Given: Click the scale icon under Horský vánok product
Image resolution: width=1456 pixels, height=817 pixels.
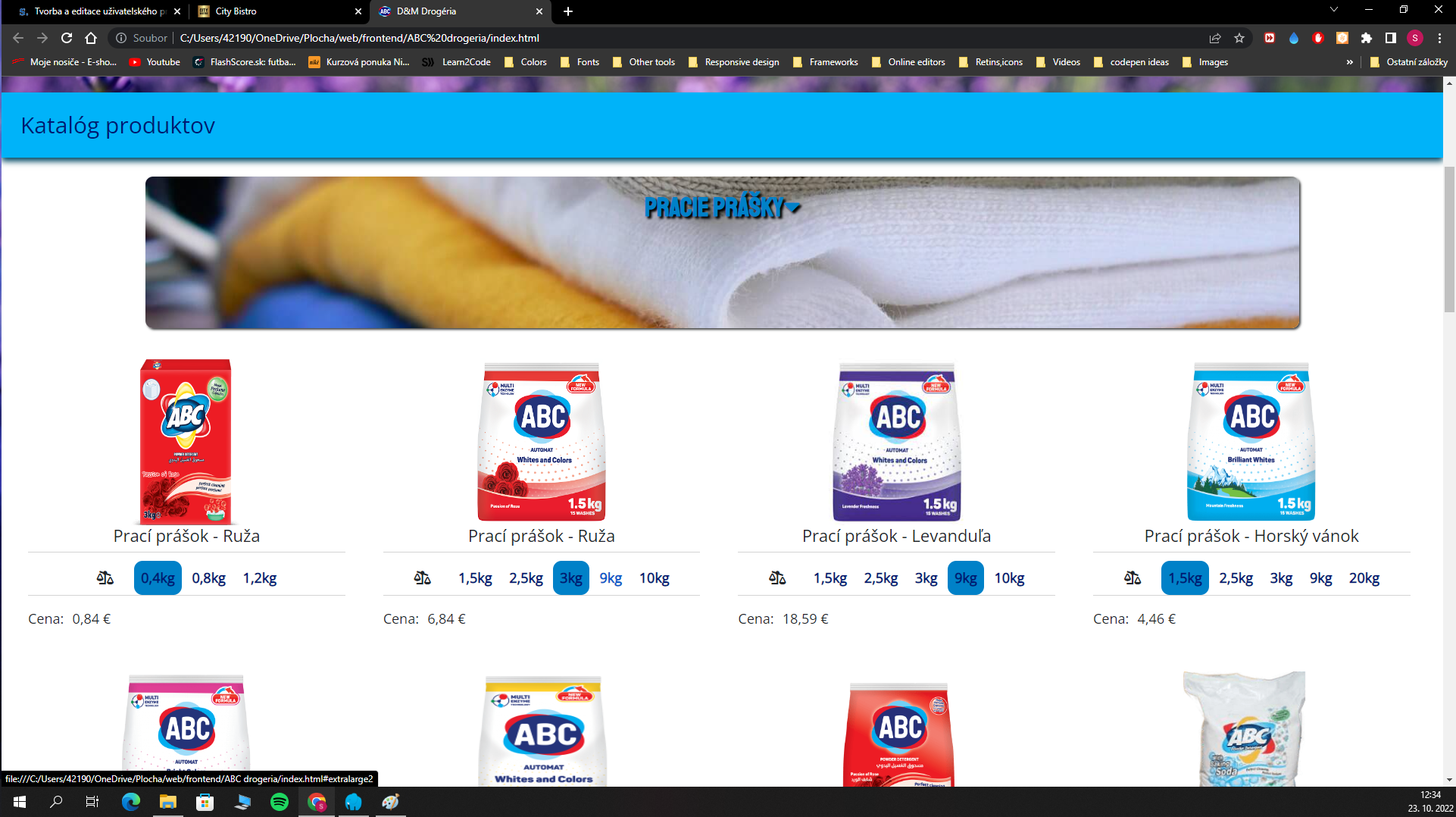Looking at the screenshot, I should click(1133, 578).
